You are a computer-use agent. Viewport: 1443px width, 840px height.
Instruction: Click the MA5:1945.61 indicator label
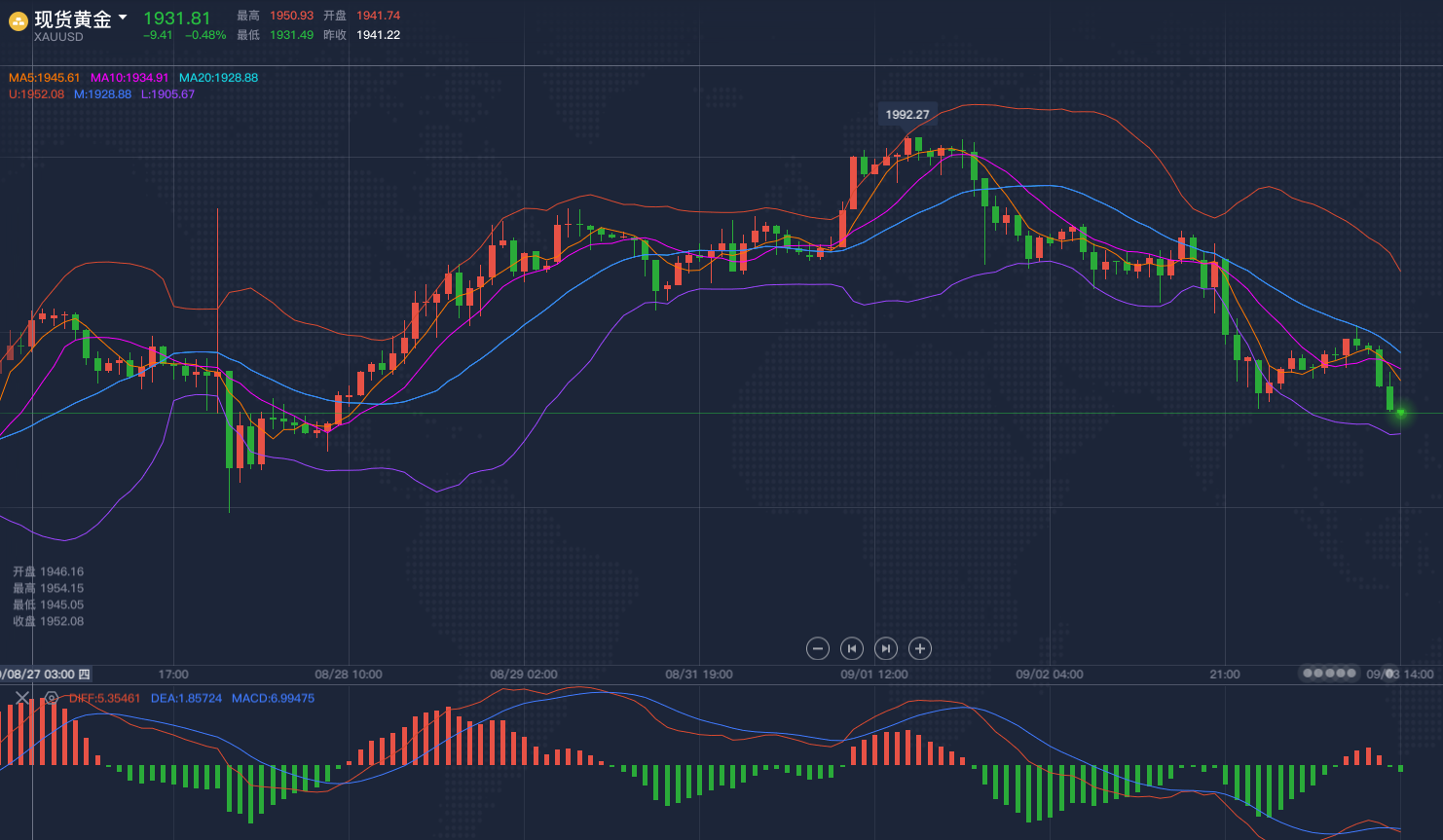(x=45, y=78)
